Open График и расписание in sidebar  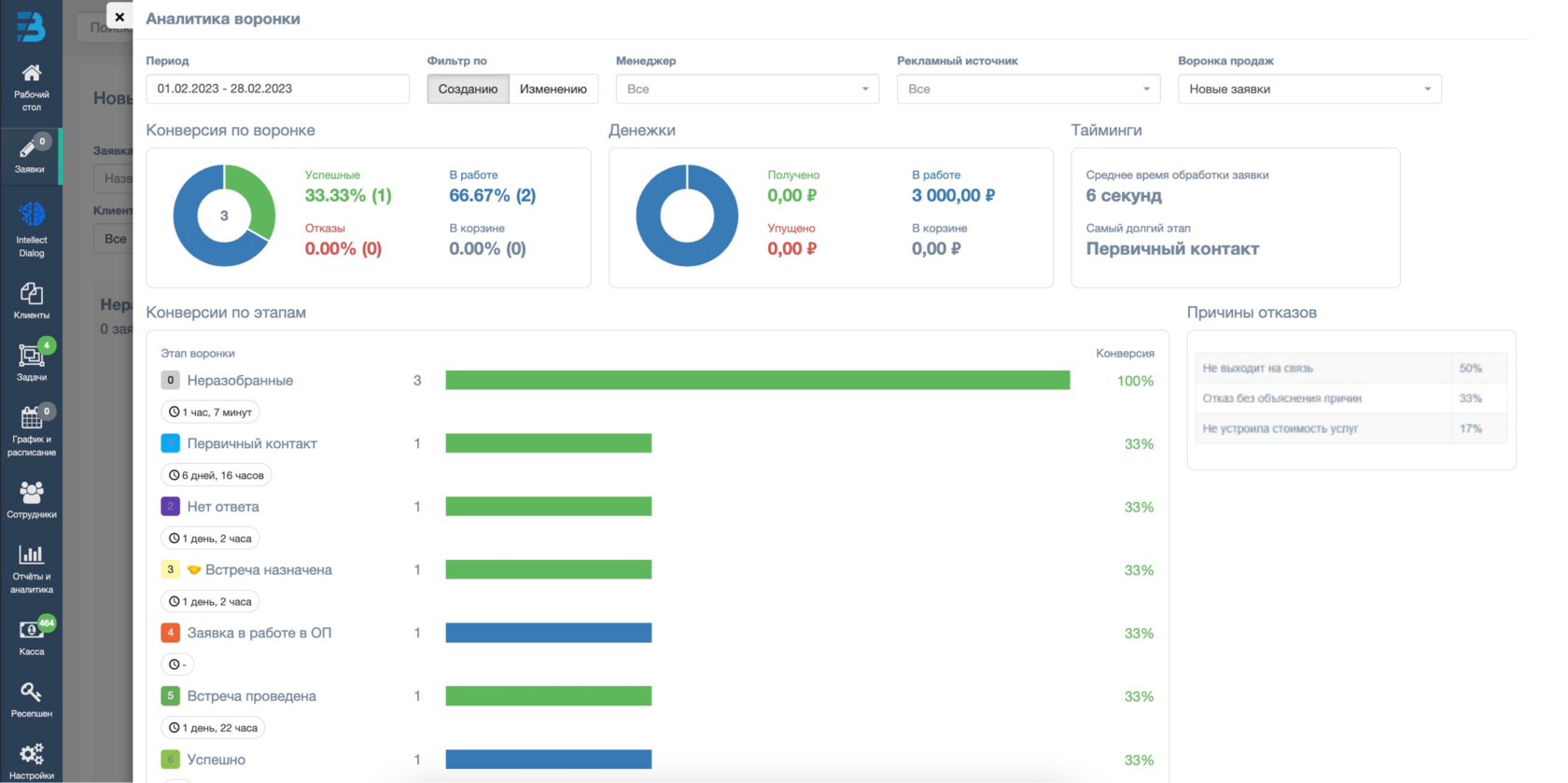[31, 431]
